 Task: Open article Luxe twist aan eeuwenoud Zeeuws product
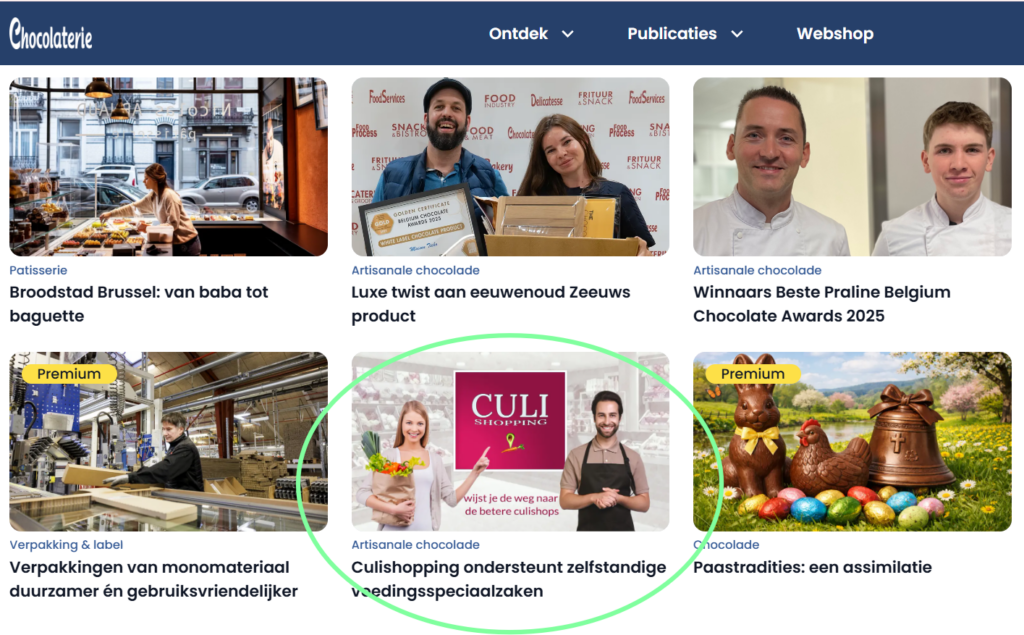pos(490,304)
